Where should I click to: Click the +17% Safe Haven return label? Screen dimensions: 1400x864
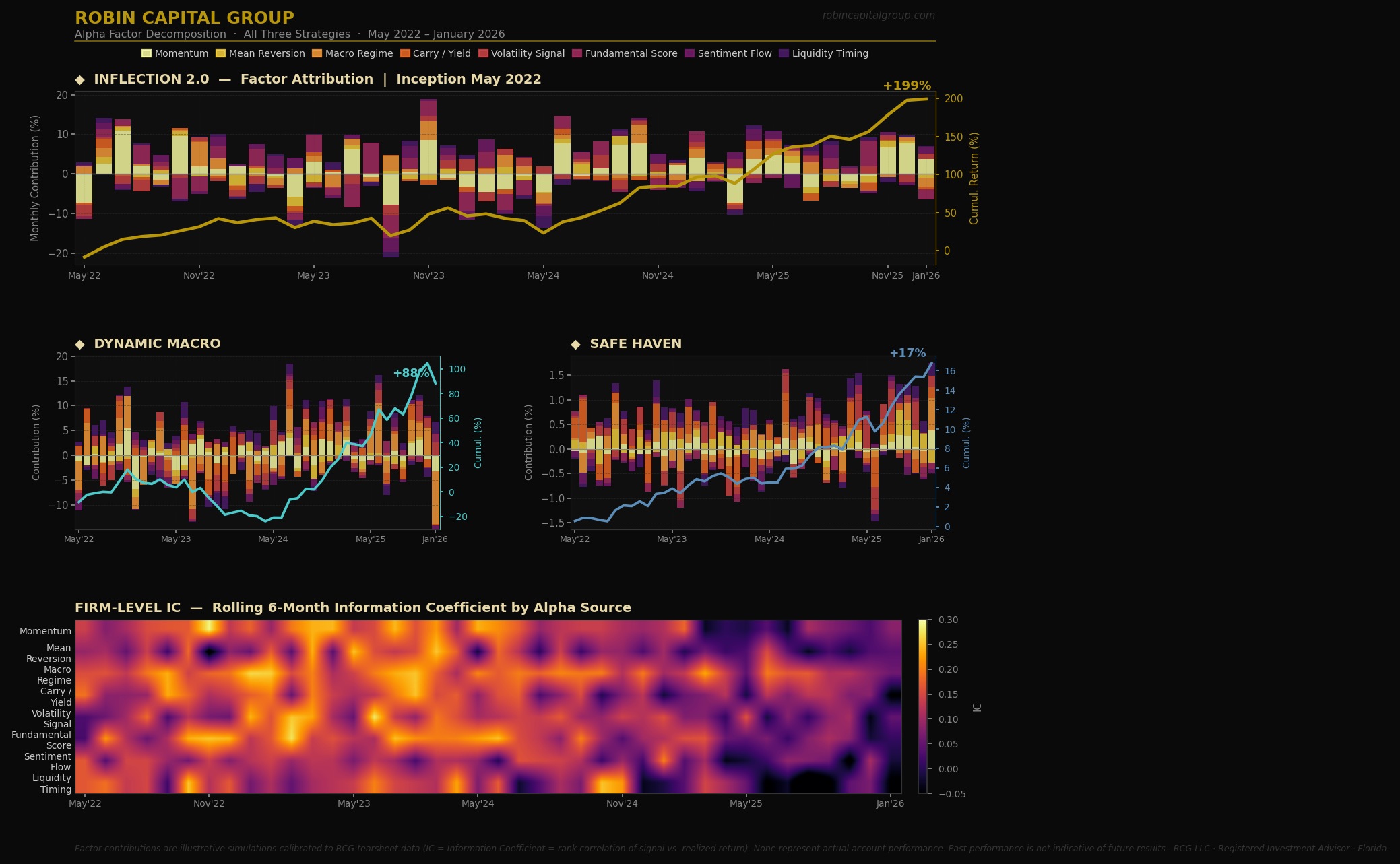pyautogui.click(x=907, y=353)
